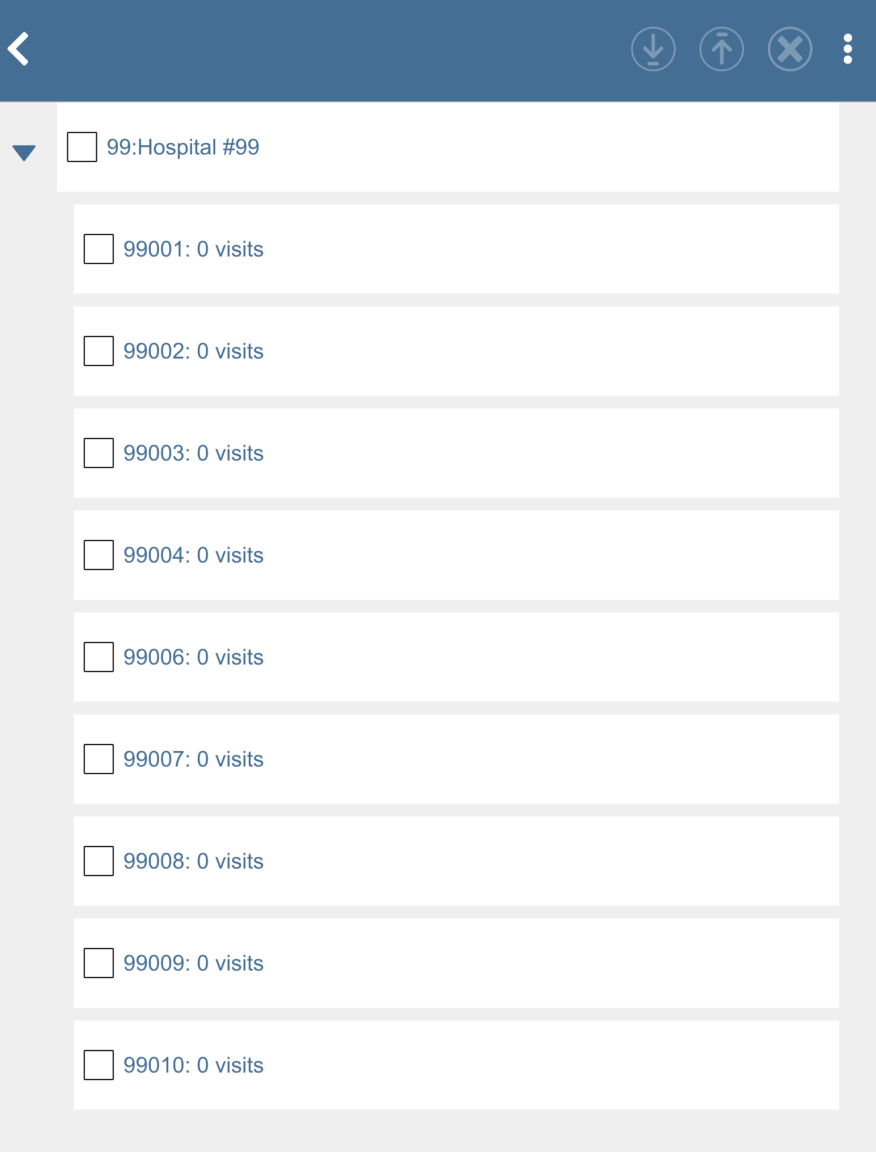
Task: Click the upload icon in header
Action: tap(721, 49)
